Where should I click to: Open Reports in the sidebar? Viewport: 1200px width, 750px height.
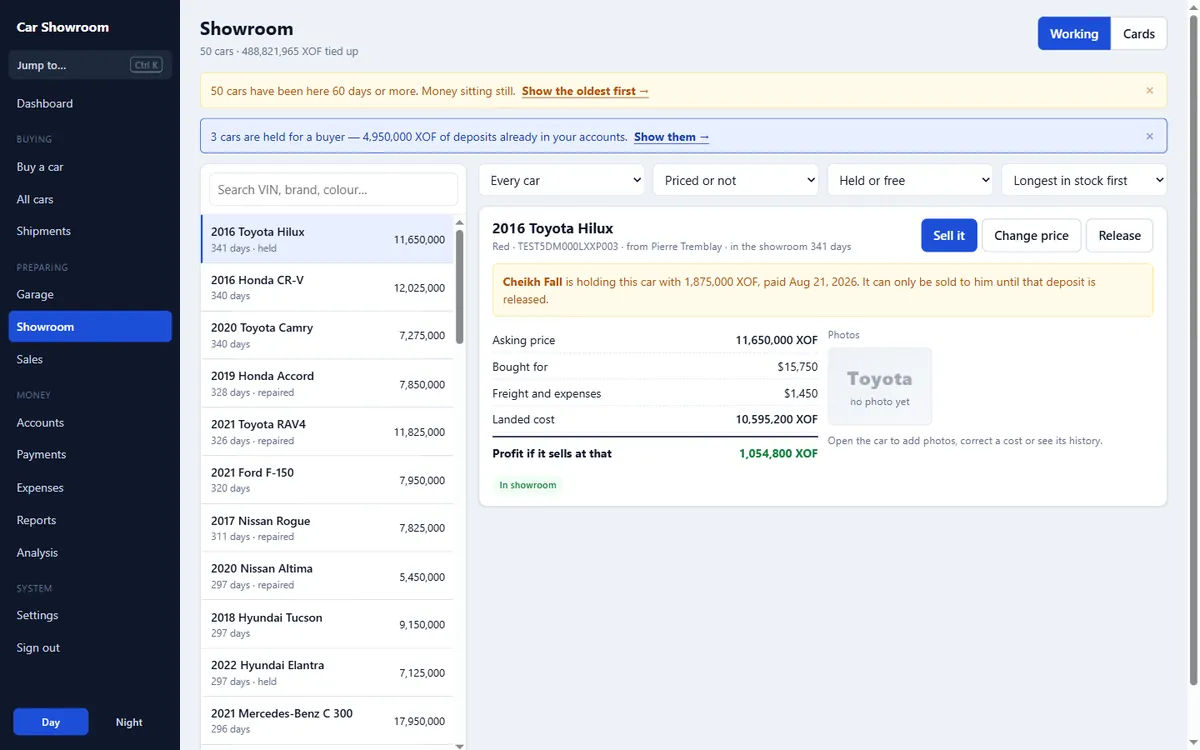point(90,520)
